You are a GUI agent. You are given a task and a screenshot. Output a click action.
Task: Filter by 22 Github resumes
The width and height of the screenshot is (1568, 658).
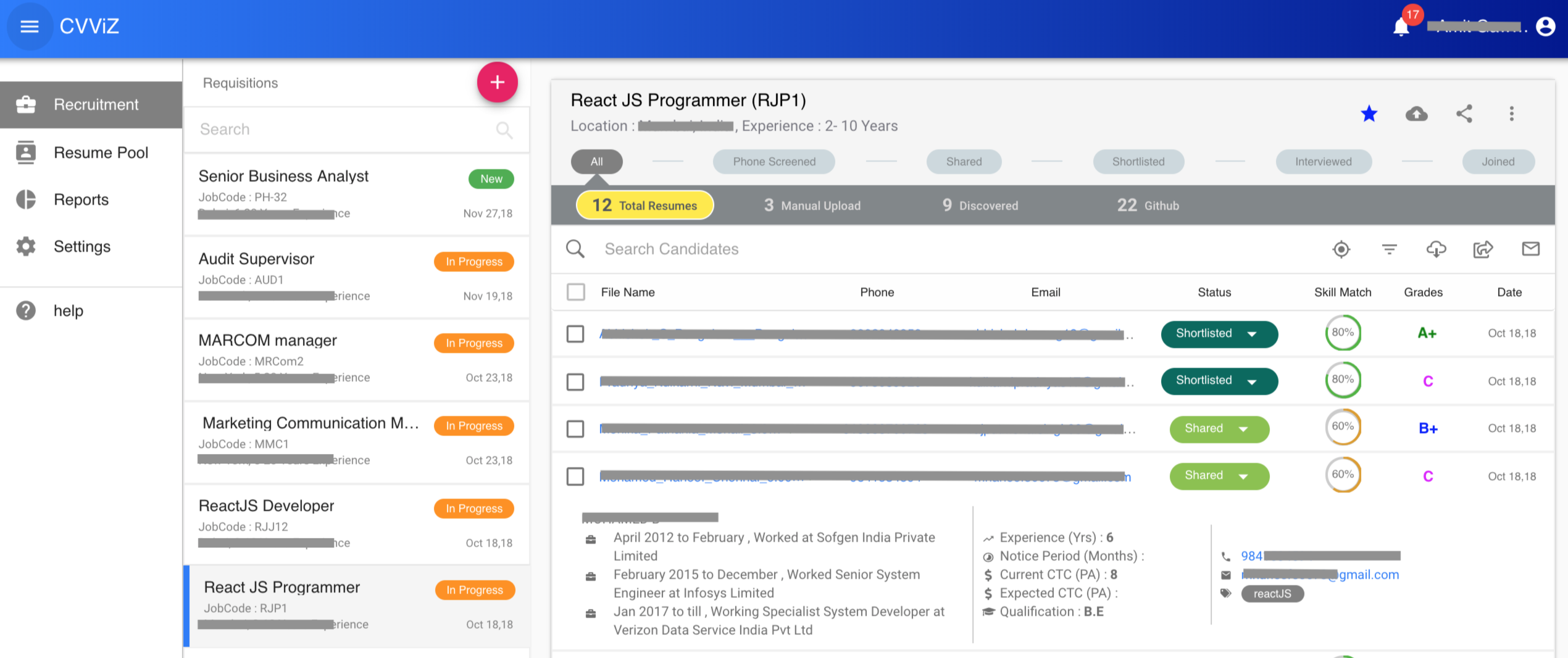pyautogui.click(x=1148, y=205)
